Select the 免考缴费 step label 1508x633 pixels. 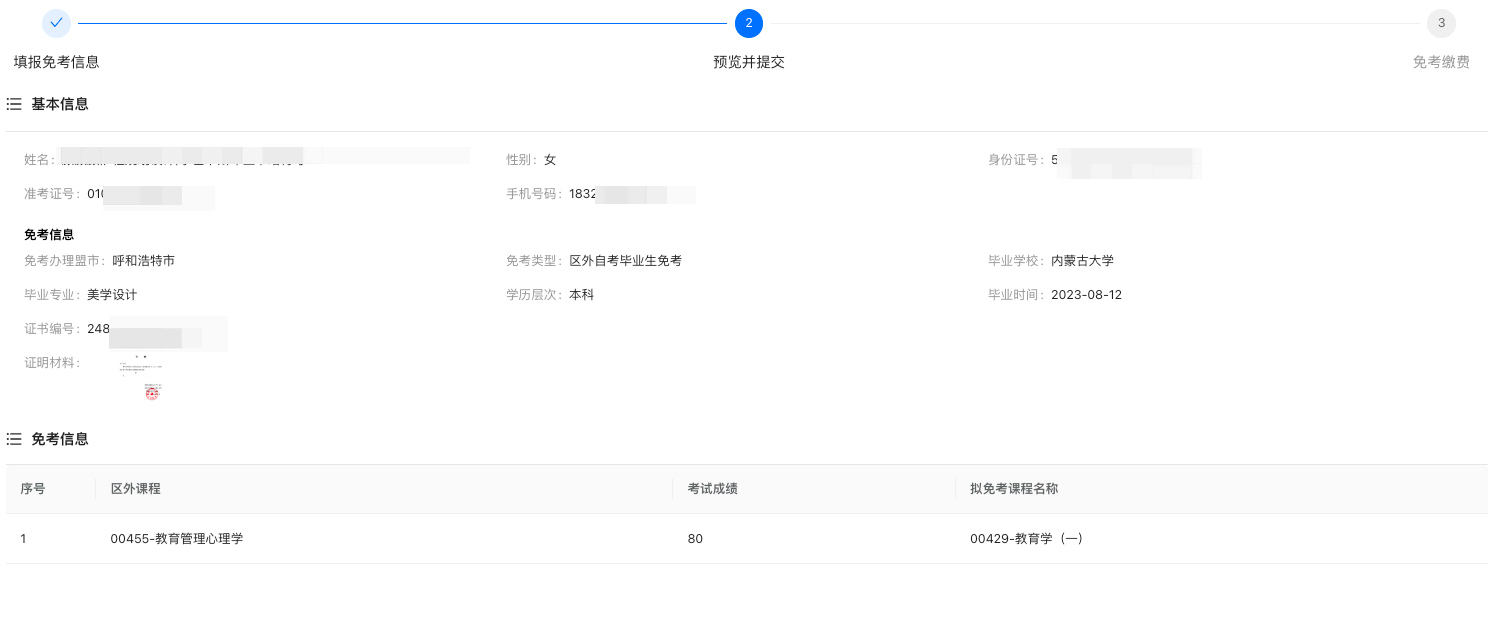(x=1441, y=62)
